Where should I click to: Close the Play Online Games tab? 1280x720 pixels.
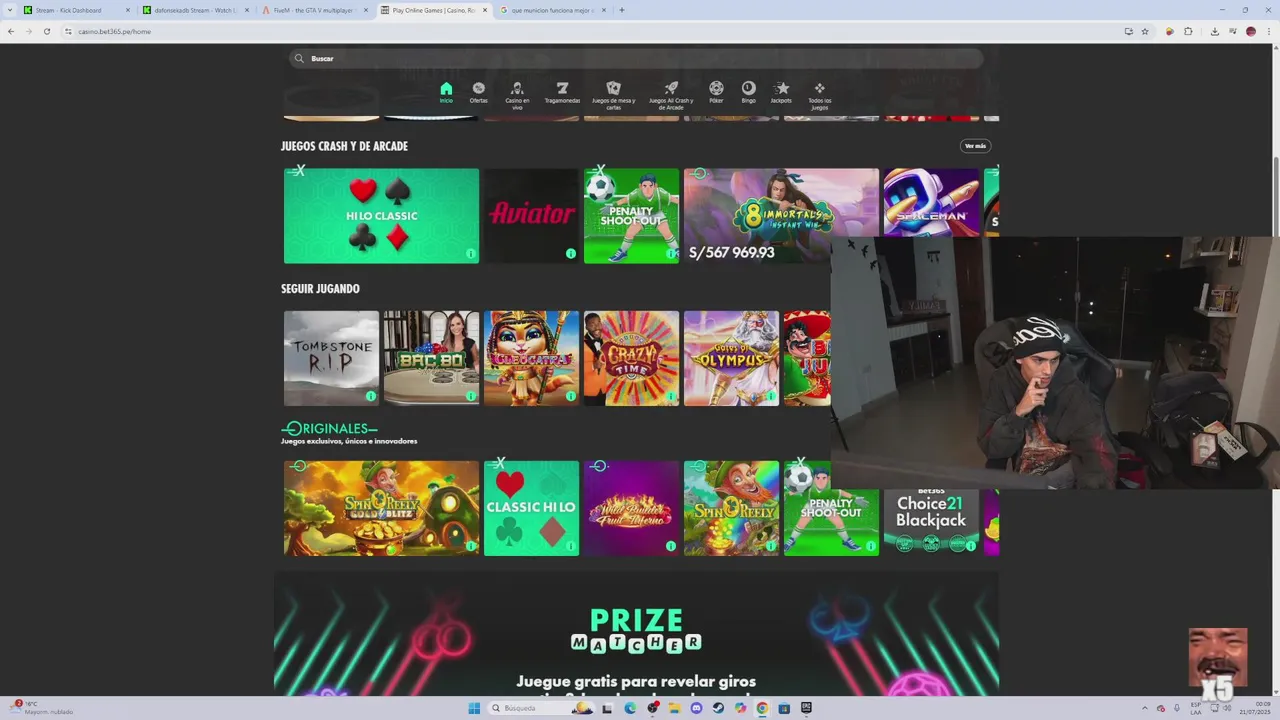coord(485,10)
